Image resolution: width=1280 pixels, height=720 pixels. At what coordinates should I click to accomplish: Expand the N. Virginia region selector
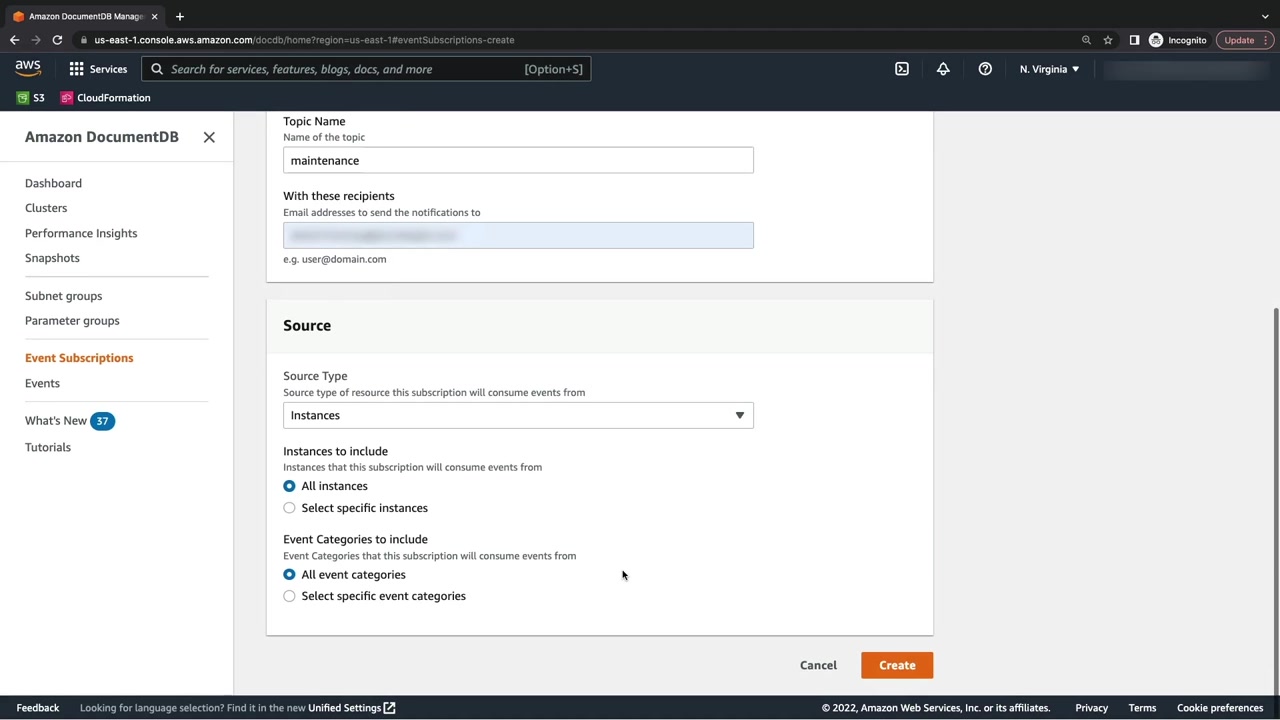point(1049,69)
